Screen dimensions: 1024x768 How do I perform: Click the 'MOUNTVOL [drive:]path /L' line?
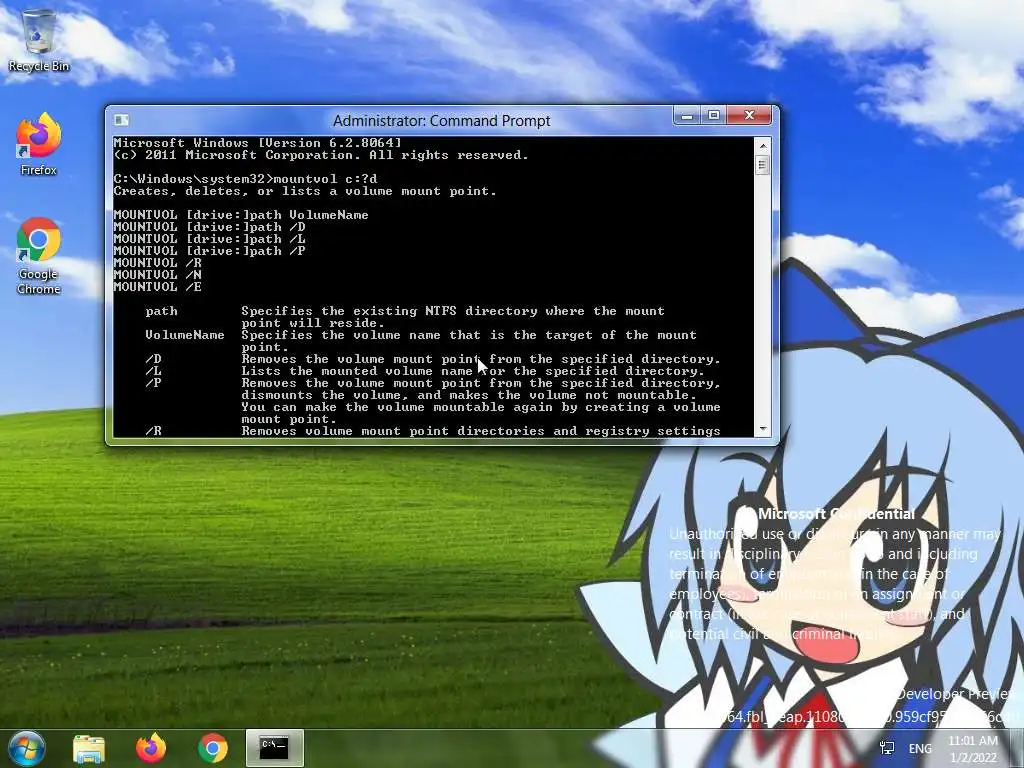coord(209,239)
